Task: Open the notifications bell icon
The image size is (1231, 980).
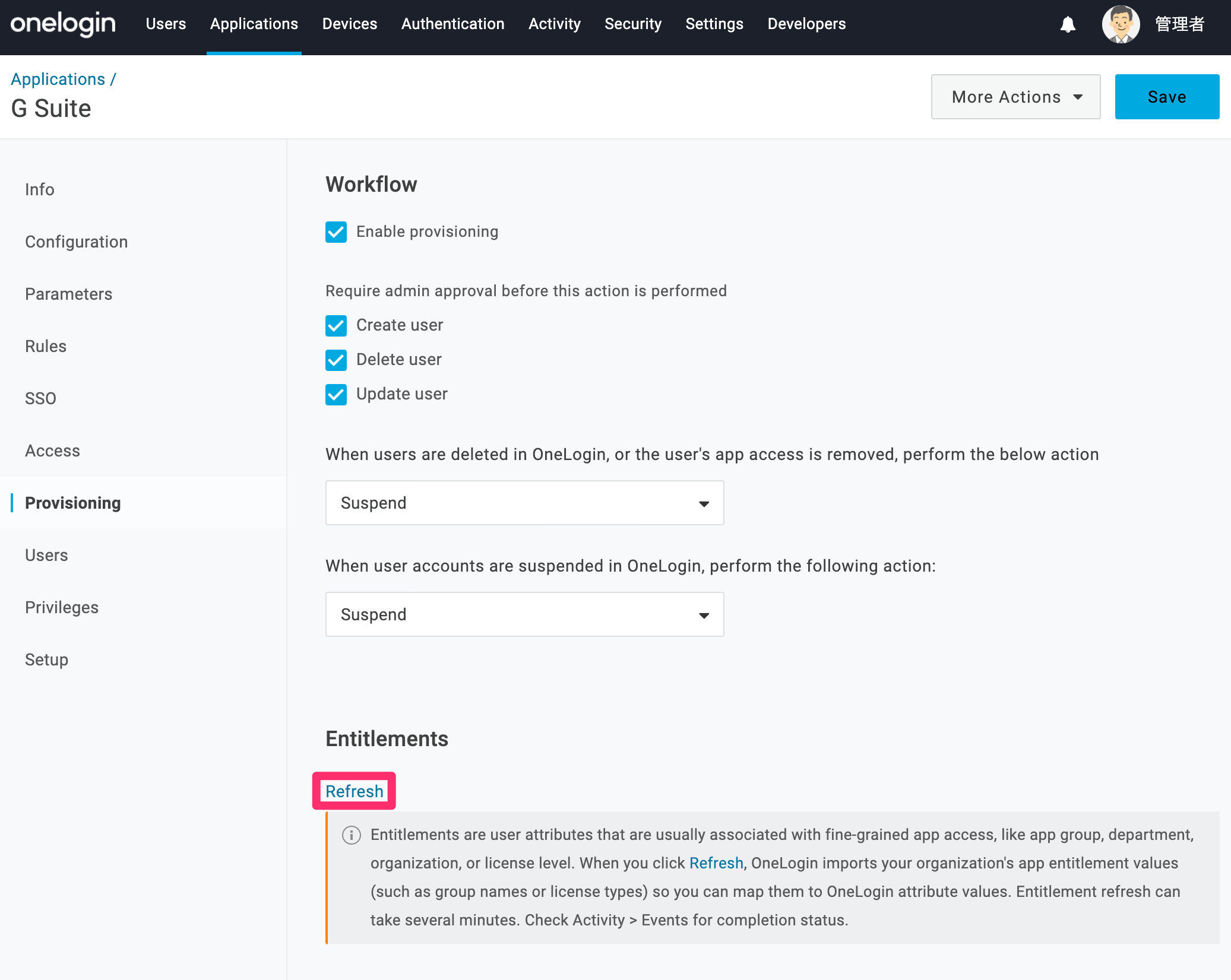Action: [1068, 24]
